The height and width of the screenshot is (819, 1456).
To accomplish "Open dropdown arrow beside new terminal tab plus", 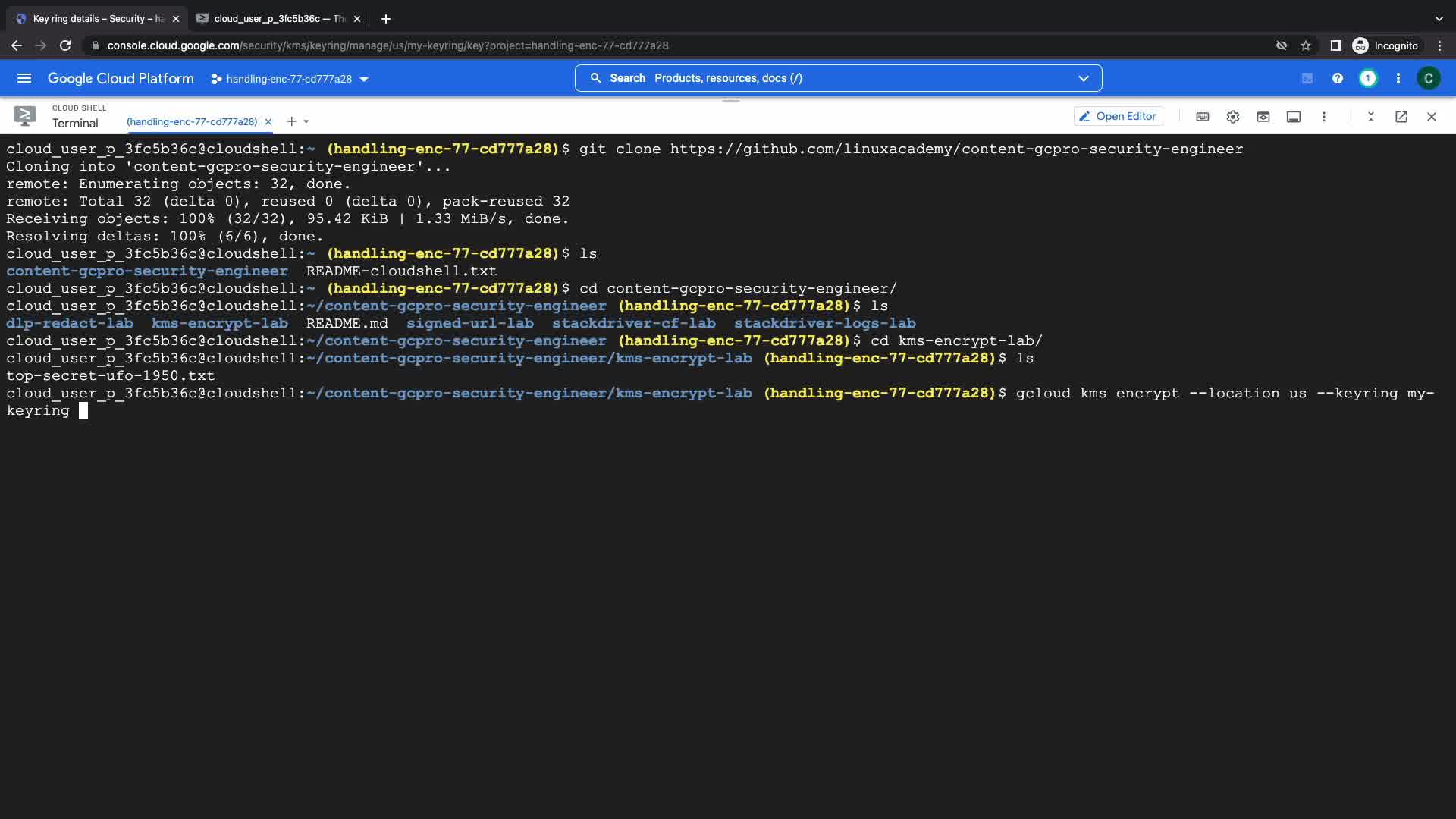I will [306, 121].
